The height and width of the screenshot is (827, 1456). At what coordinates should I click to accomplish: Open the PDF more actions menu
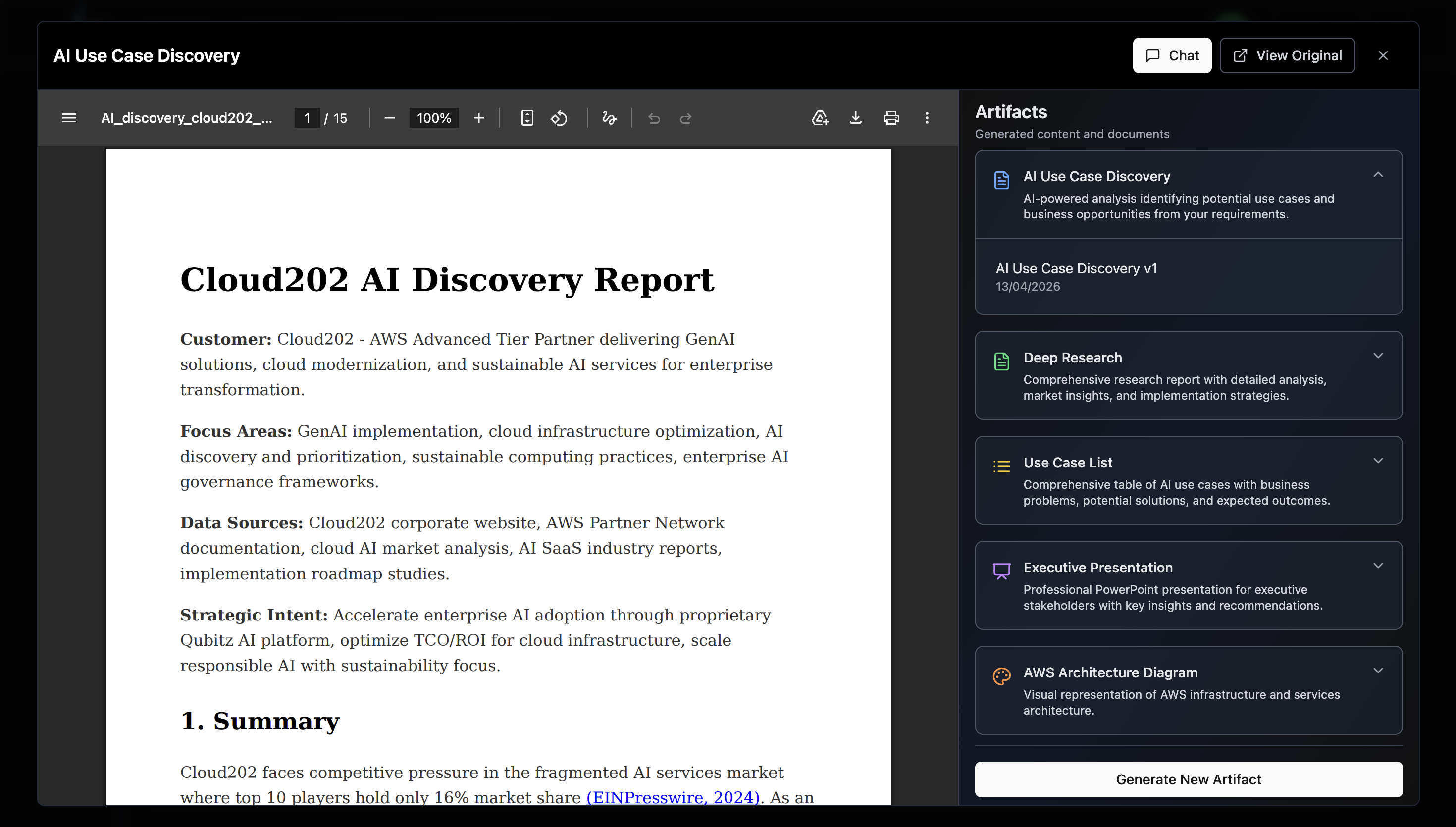click(927, 118)
